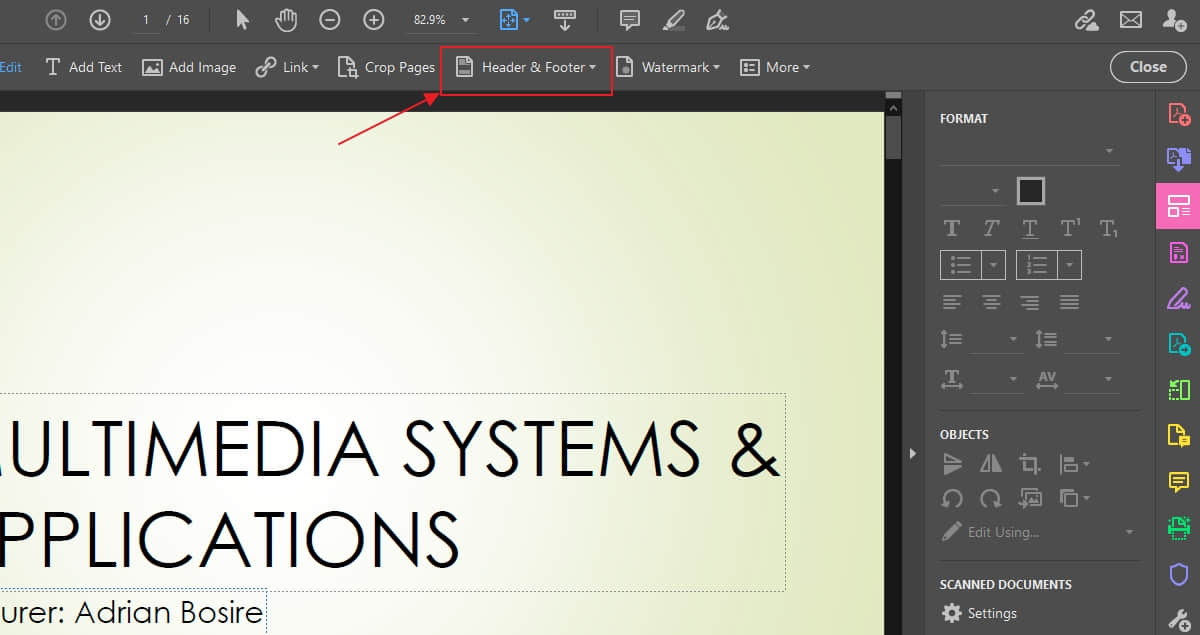Click the Edit tool label

point(11,67)
